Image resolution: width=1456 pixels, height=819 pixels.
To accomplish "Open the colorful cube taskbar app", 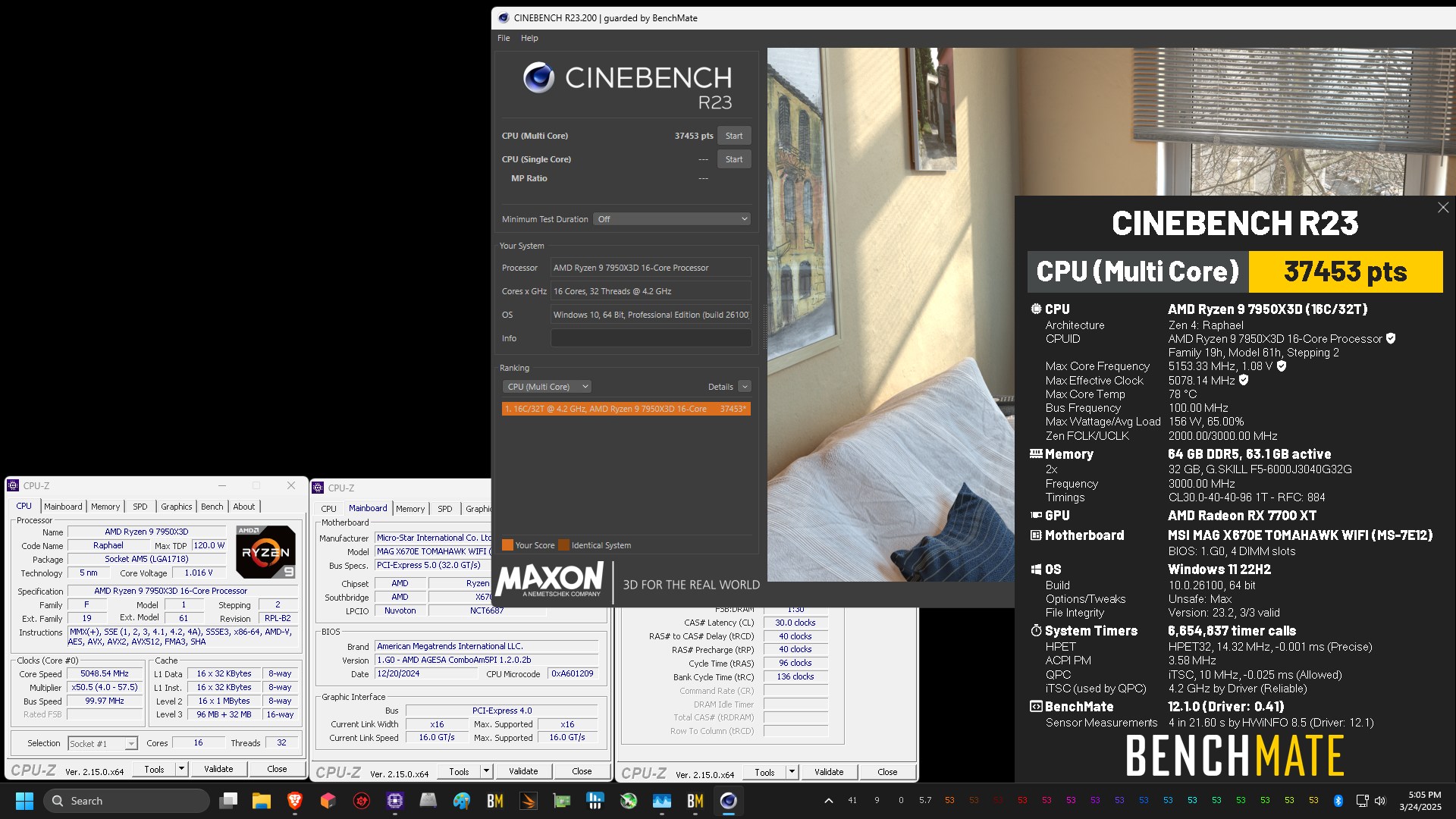I will pos(328,801).
